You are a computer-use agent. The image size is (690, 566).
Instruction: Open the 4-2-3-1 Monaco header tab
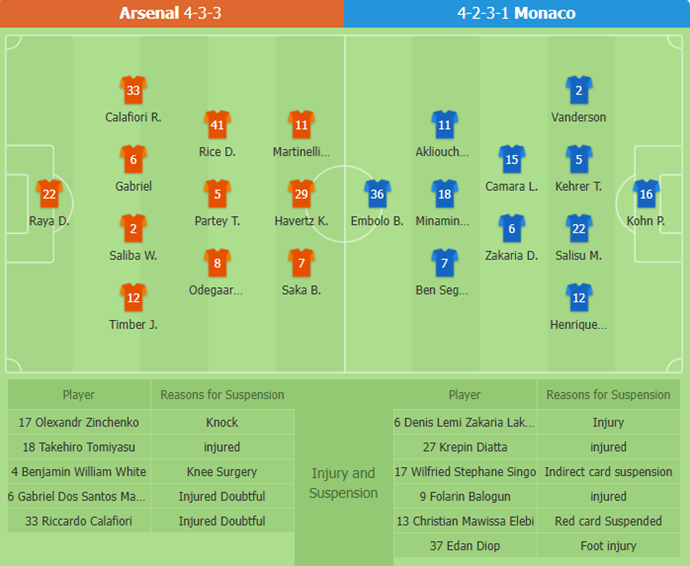click(x=517, y=14)
